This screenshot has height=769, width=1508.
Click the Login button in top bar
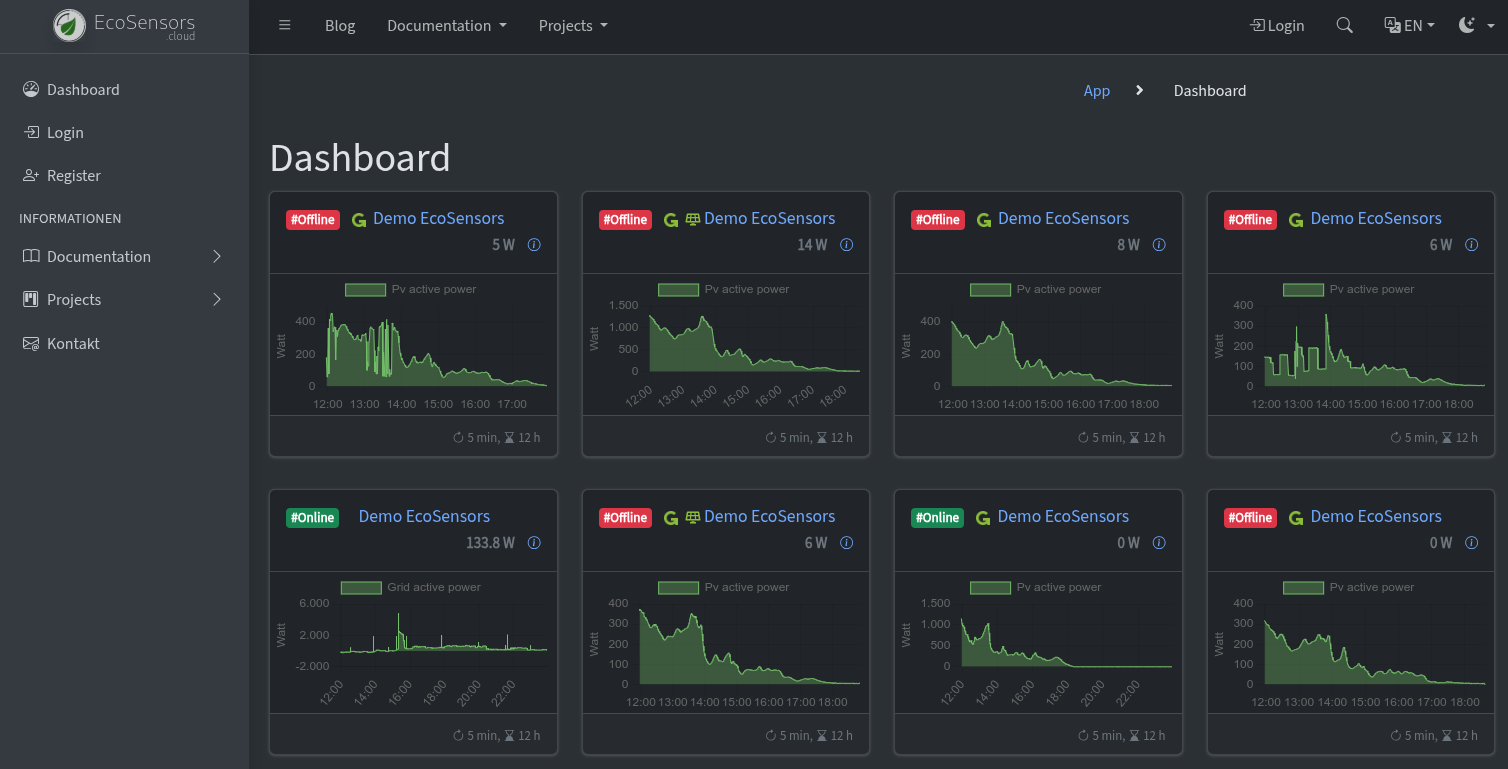coord(1277,26)
